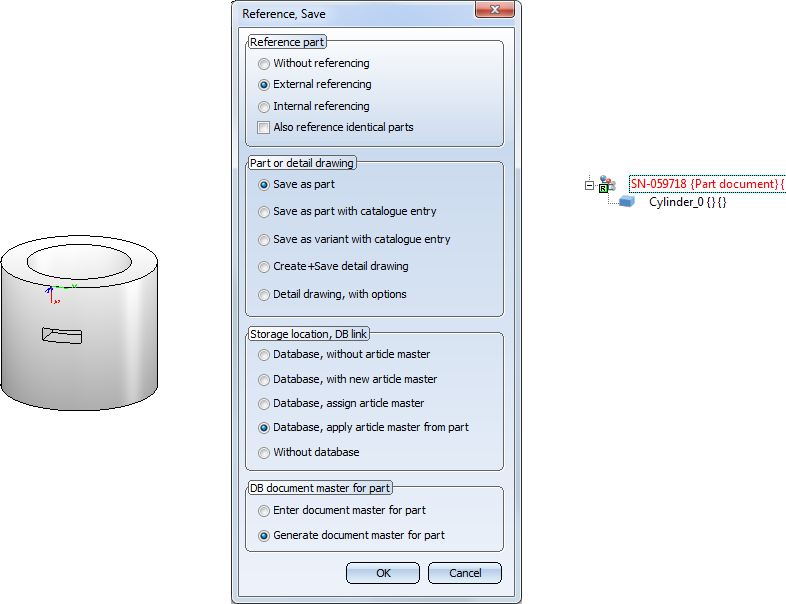Confirm dialog with OK button

coord(383,573)
